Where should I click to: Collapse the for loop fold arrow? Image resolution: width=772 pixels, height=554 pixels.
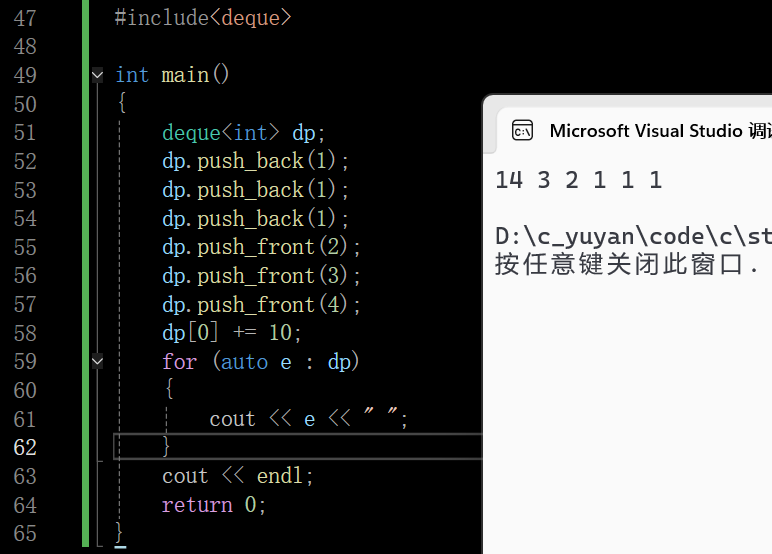pyautogui.click(x=97, y=361)
